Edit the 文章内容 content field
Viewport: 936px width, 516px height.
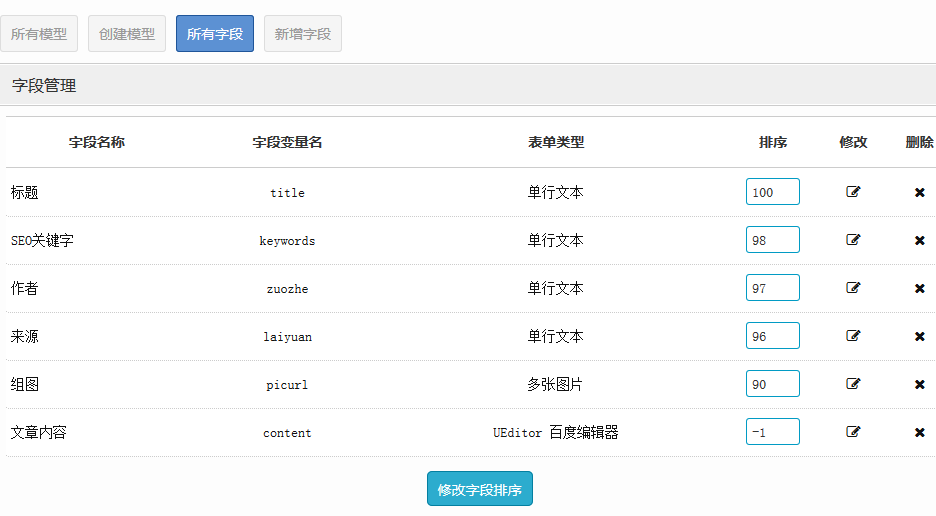[x=853, y=432]
